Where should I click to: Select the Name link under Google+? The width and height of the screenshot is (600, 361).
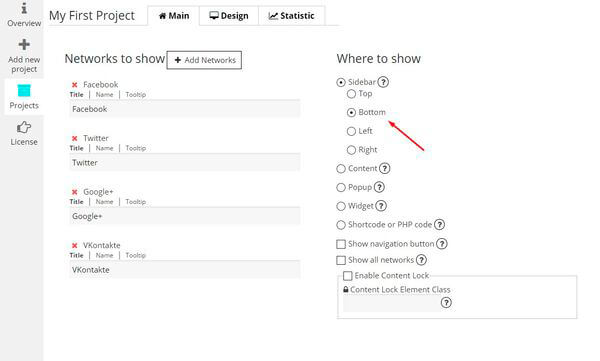coord(104,202)
